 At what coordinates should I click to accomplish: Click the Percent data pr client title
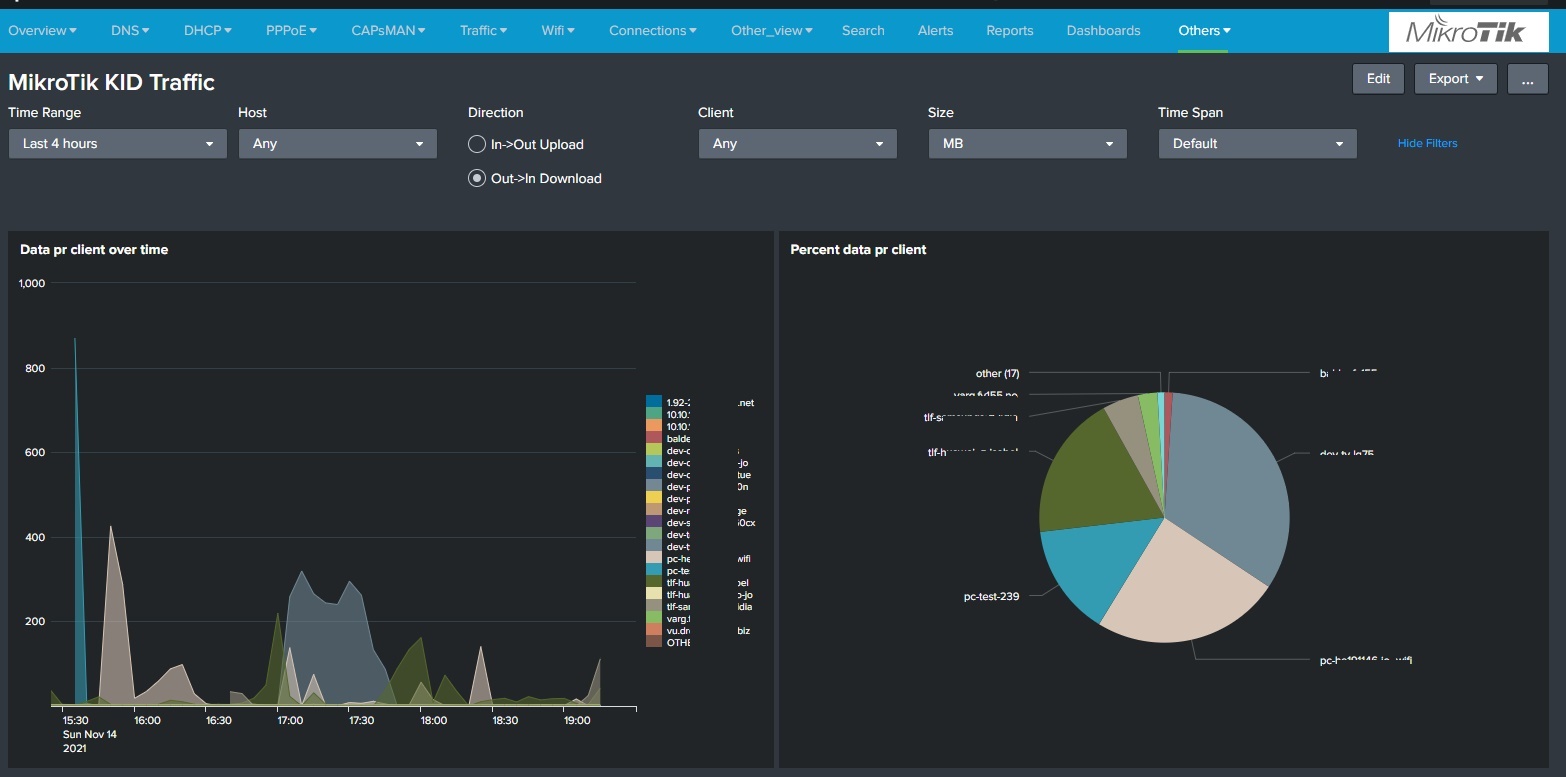pyautogui.click(x=858, y=249)
